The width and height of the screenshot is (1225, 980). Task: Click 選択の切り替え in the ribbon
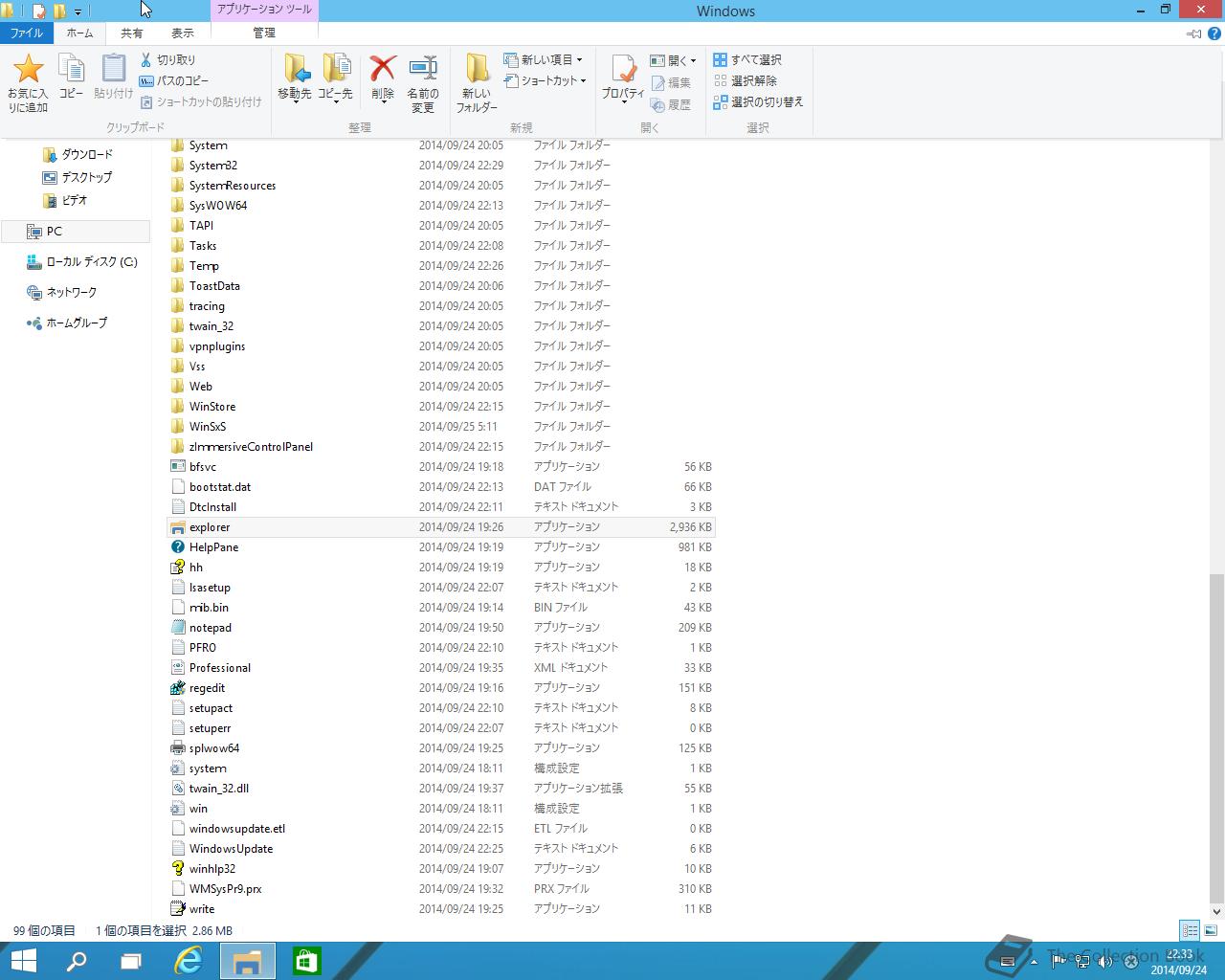758,101
